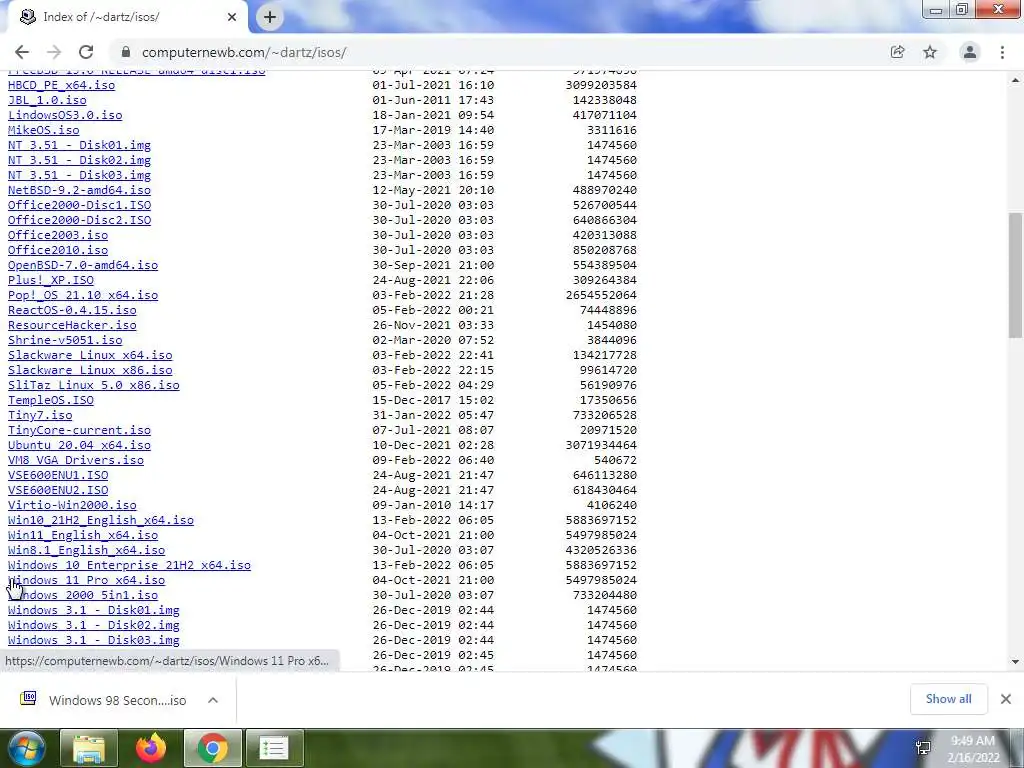Click Show all downloads
This screenshot has width=1024, height=768.
tap(948, 699)
